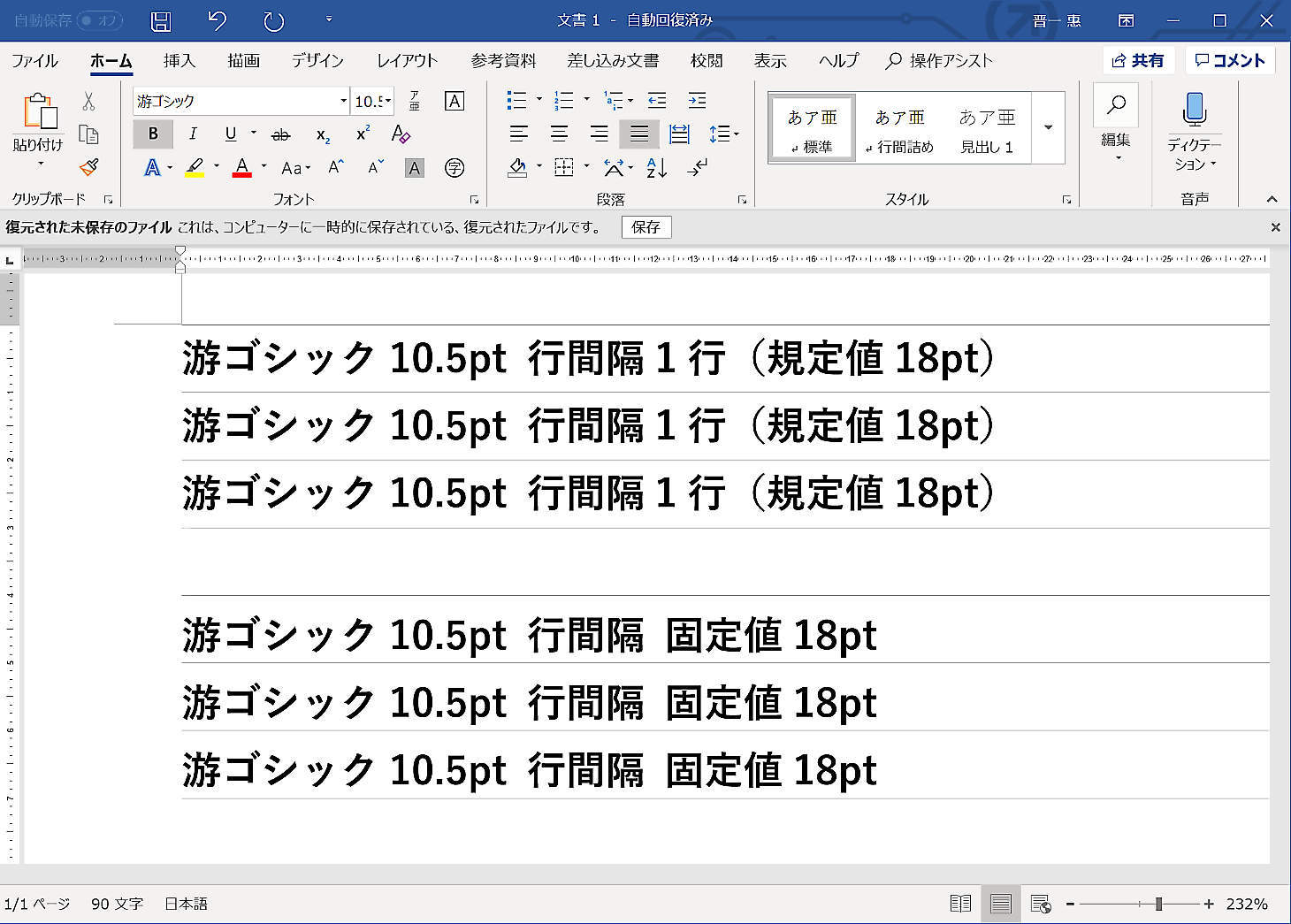This screenshot has width=1291, height=924.
Task: Switch to Read Mode view
Action: pyautogui.click(x=960, y=904)
